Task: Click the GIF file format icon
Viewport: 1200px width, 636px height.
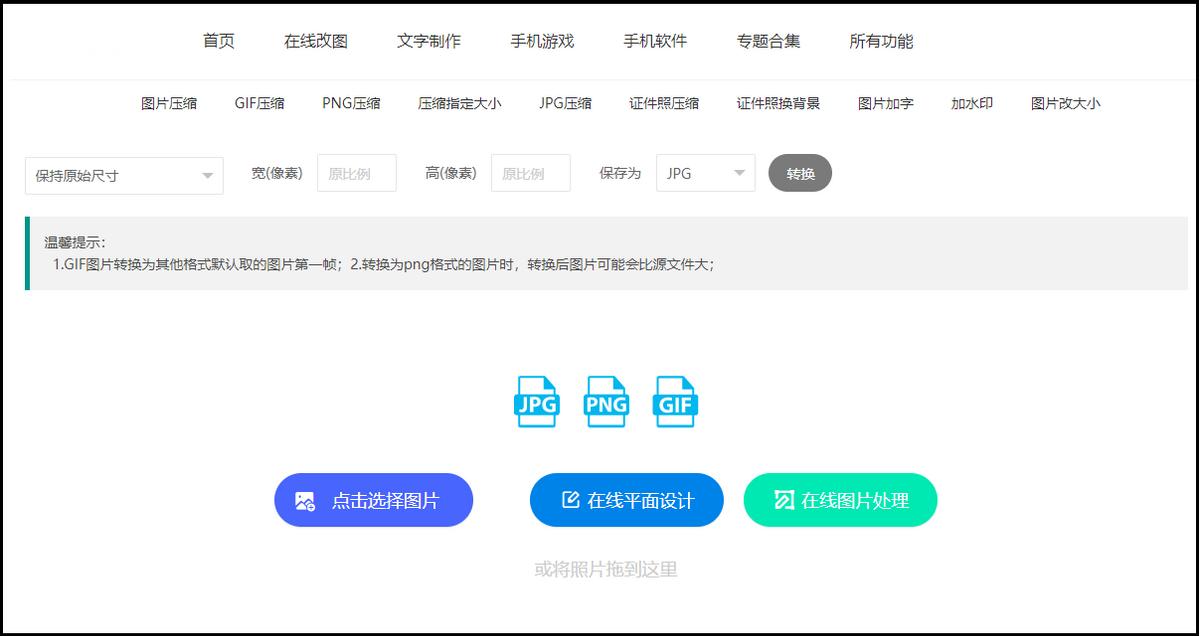Action: pos(675,402)
